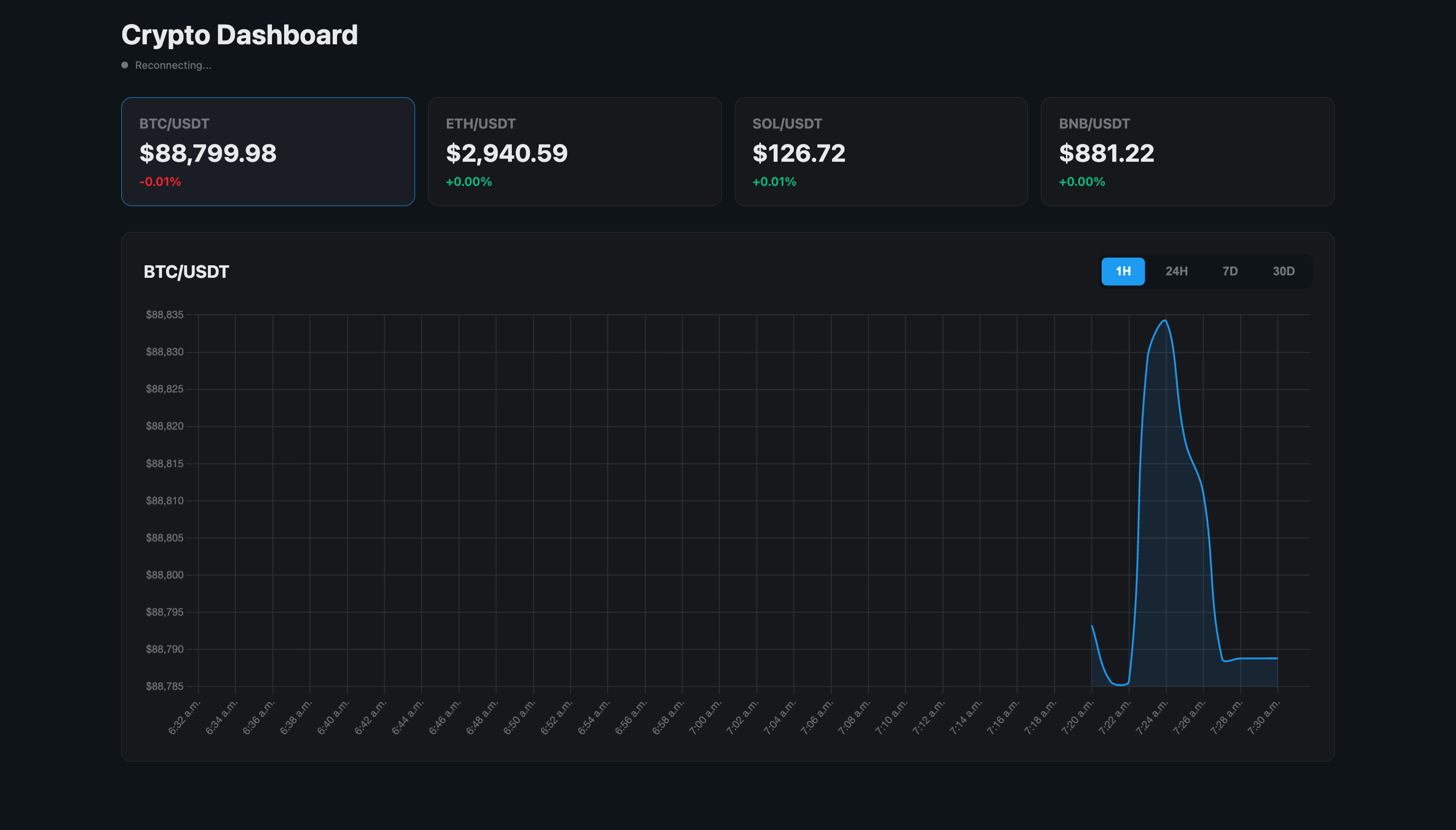Click the flat line end of chart
The height and width of the screenshot is (830, 1456).
[1276, 659]
